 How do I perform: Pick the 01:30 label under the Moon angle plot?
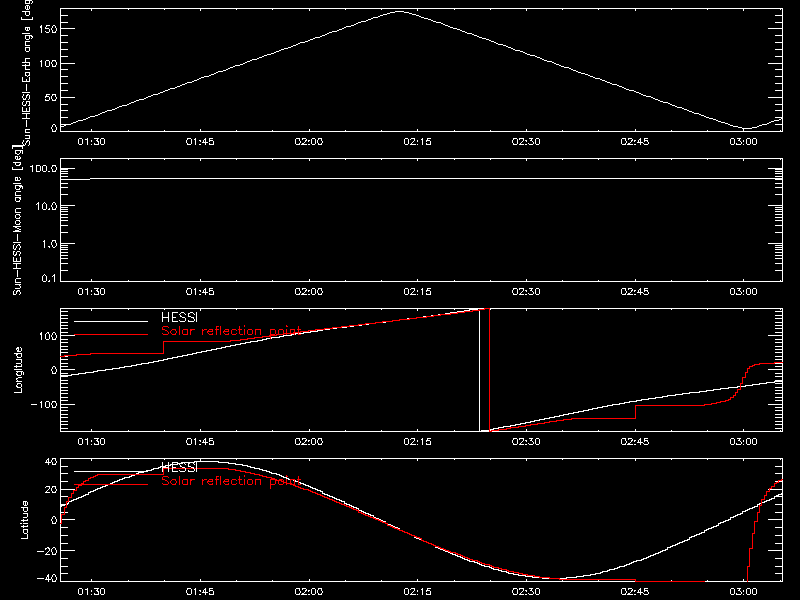(x=91, y=291)
